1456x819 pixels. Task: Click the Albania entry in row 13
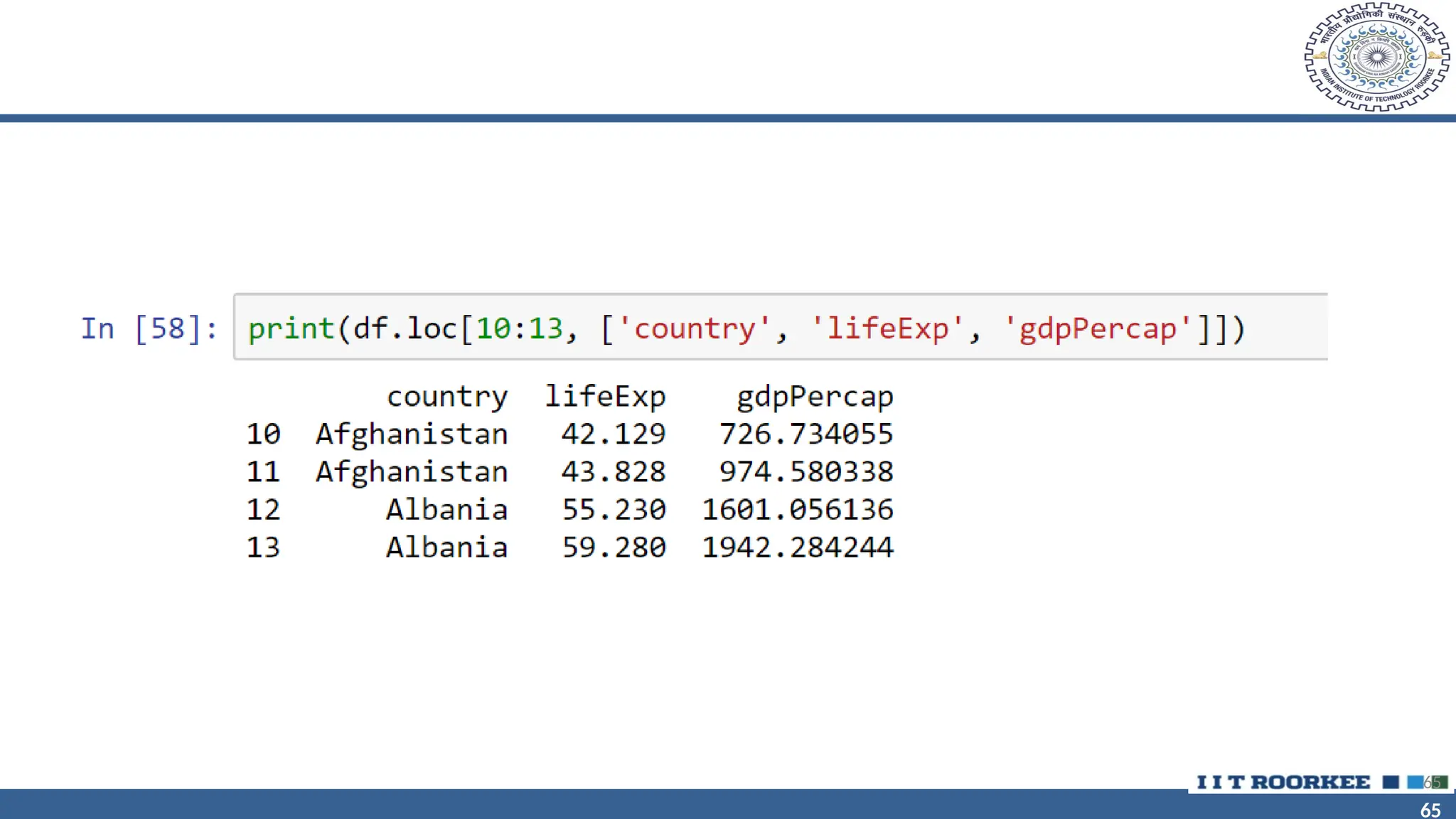pos(446,547)
